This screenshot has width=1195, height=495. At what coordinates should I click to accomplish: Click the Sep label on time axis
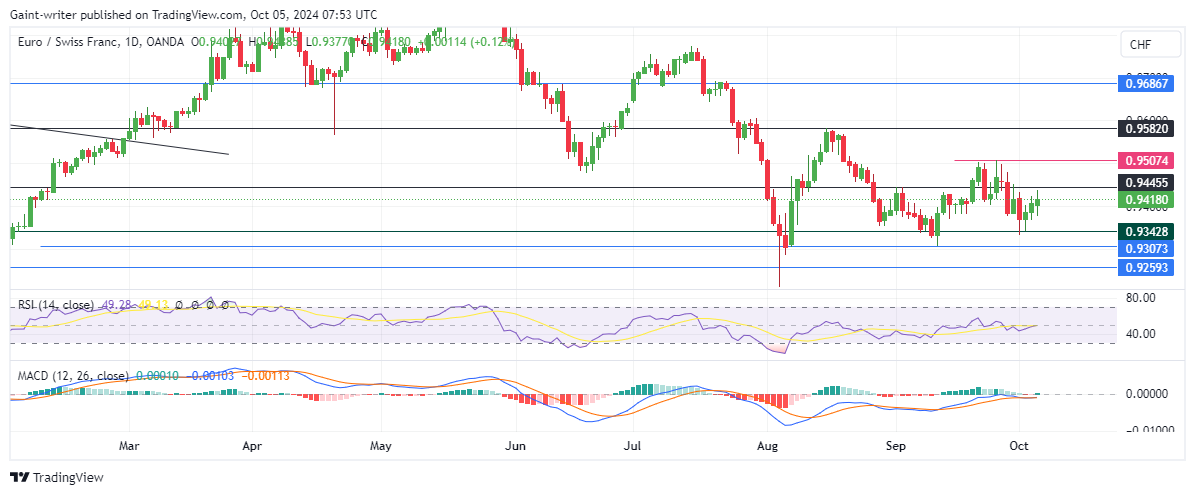(x=896, y=446)
